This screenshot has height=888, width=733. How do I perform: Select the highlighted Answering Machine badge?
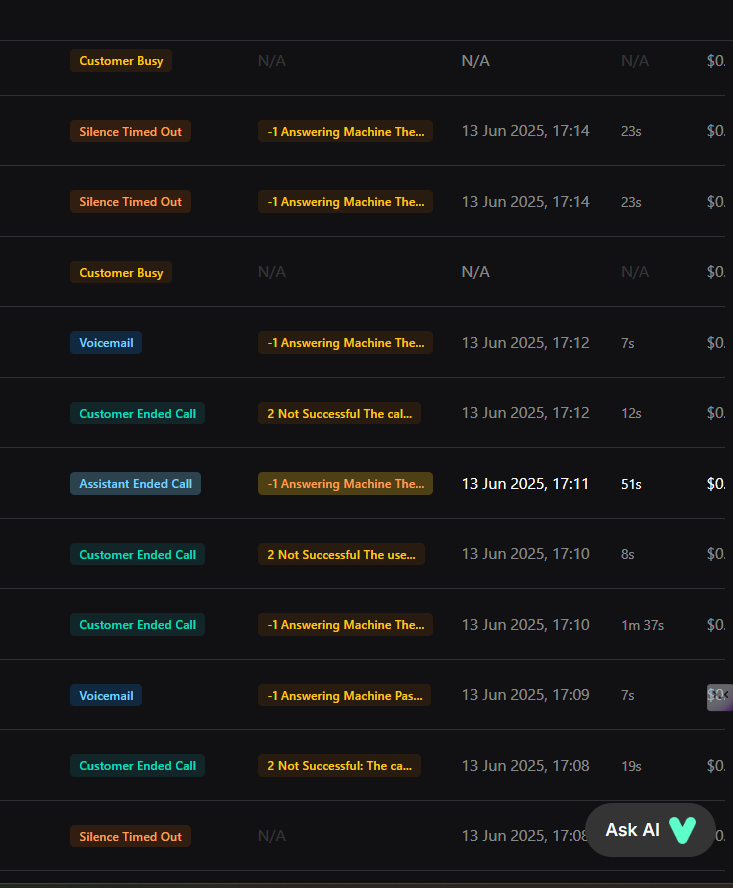tap(345, 484)
